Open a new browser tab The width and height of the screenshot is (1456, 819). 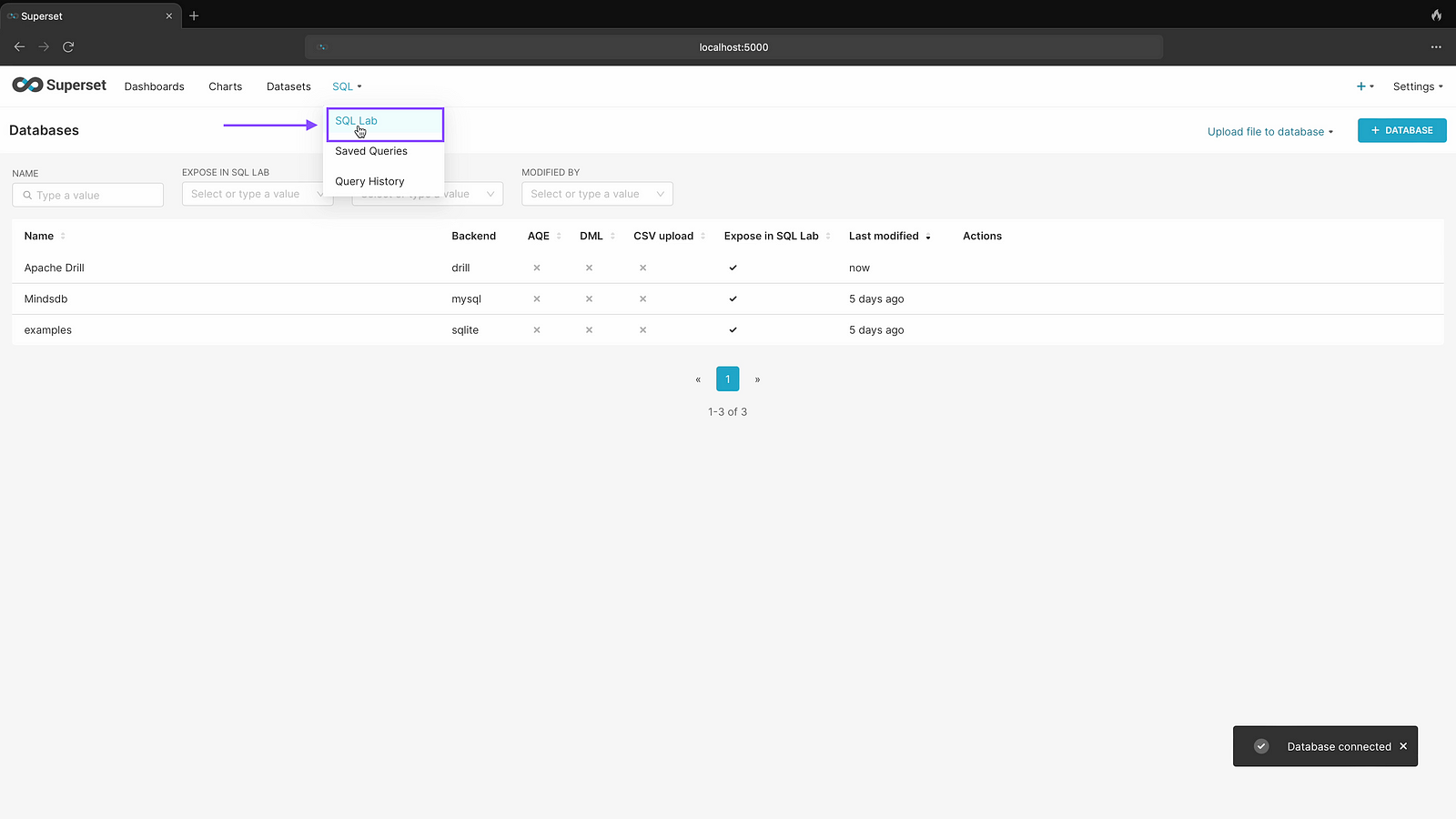(194, 15)
